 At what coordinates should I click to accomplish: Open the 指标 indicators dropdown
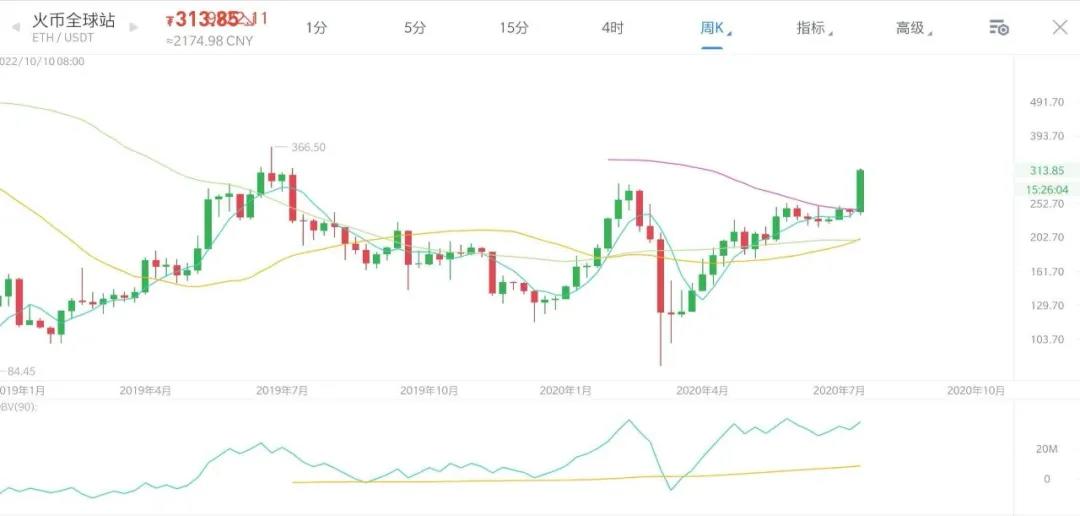[813, 28]
